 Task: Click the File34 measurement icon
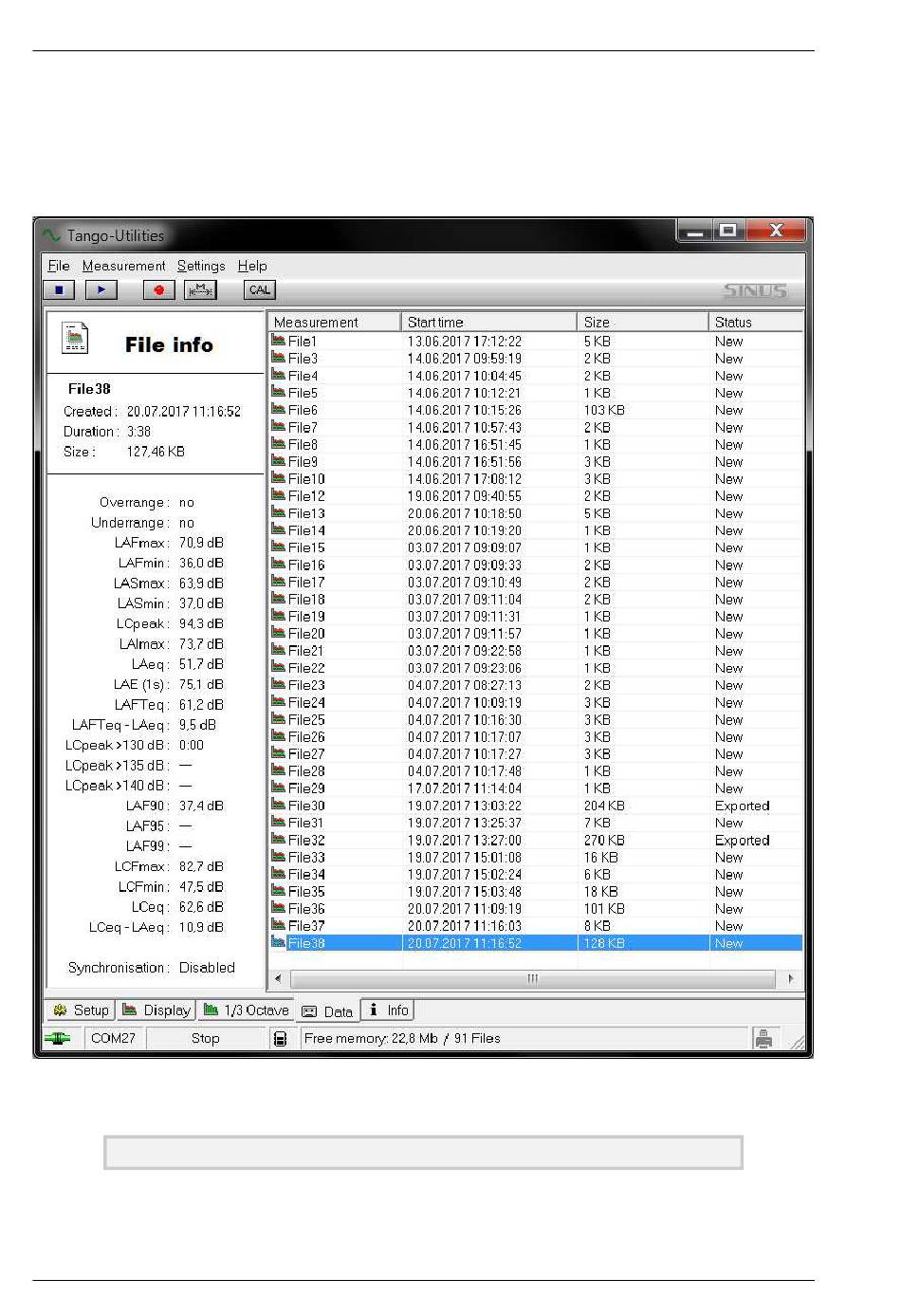pos(279,874)
